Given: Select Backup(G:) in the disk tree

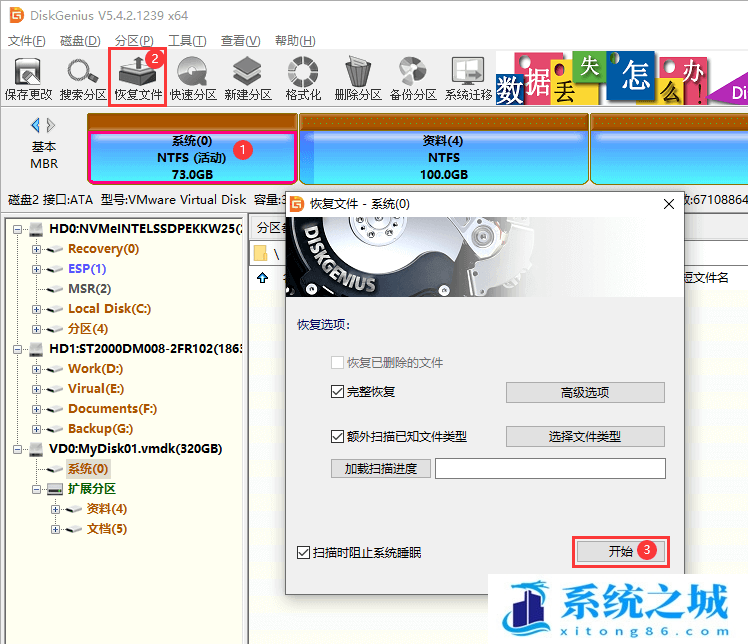Looking at the screenshot, I should pos(101,429).
